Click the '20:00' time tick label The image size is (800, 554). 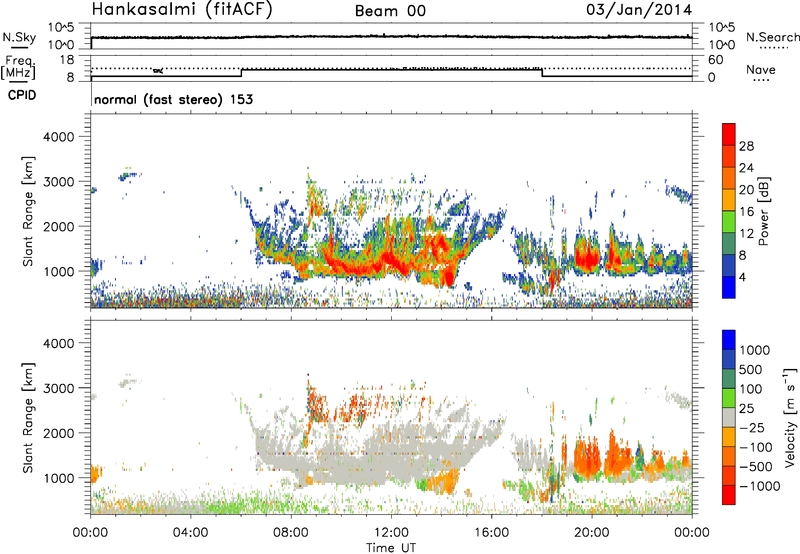coord(592,532)
